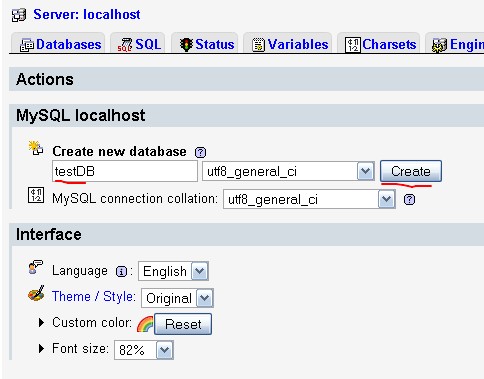The image size is (484, 379).
Task: Open the Theme / Style link
Action: click(94, 296)
